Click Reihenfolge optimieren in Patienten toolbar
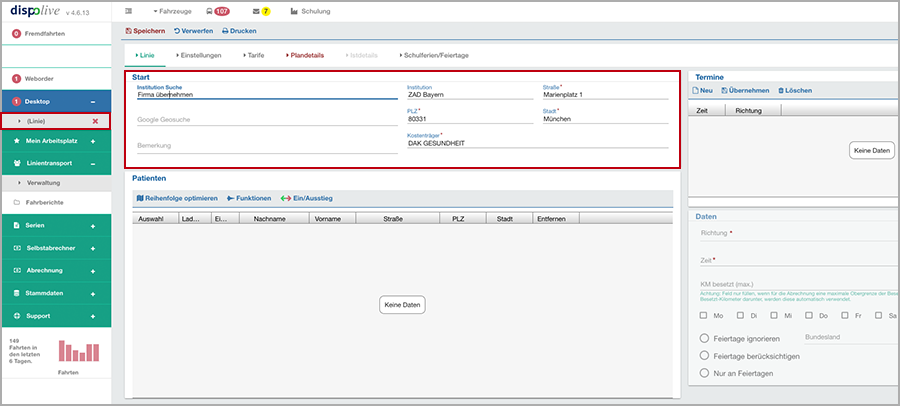Image resolution: width=900 pixels, height=406 pixels. point(177,198)
